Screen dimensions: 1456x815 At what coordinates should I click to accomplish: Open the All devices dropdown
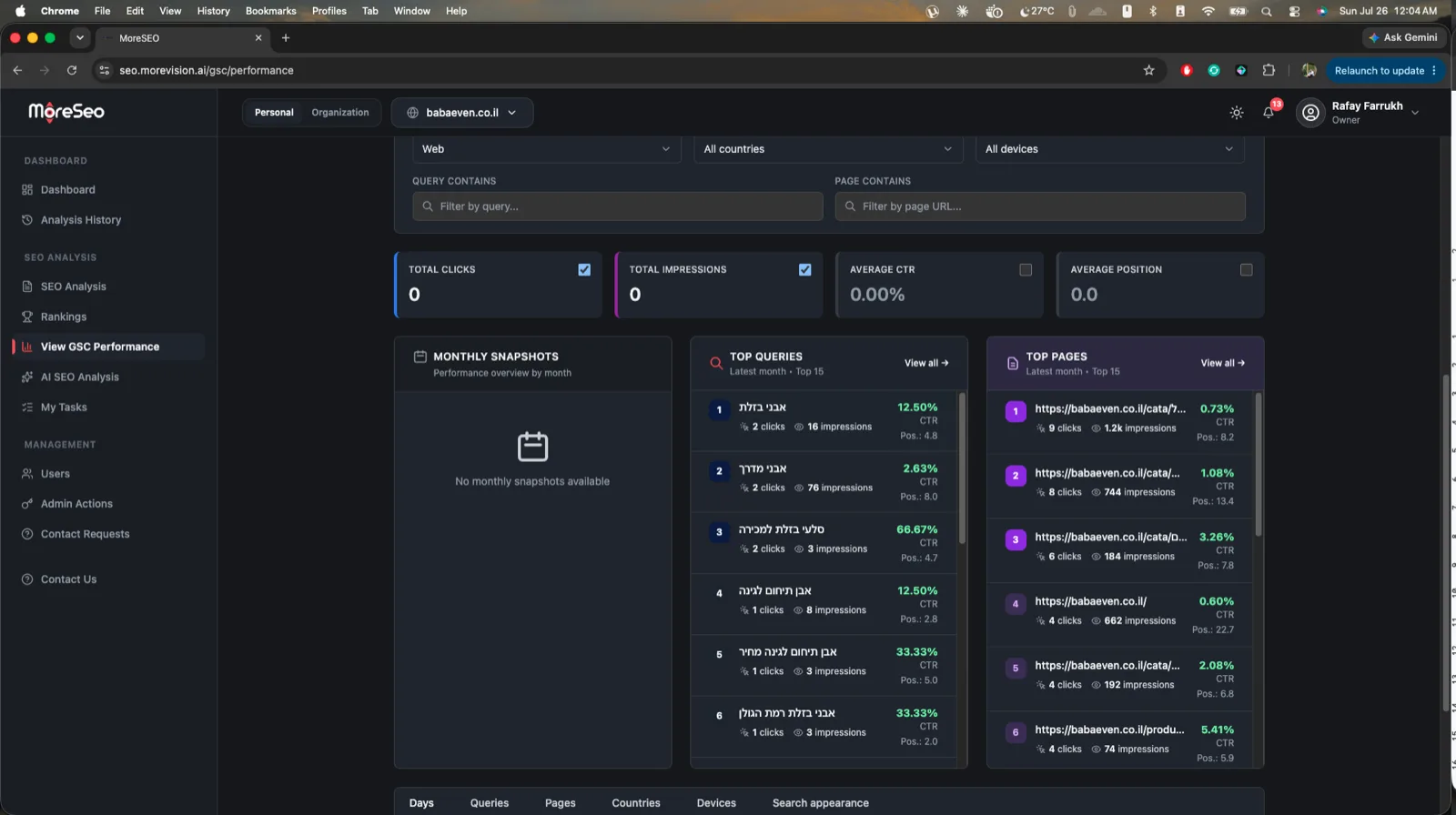point(1109,149)
